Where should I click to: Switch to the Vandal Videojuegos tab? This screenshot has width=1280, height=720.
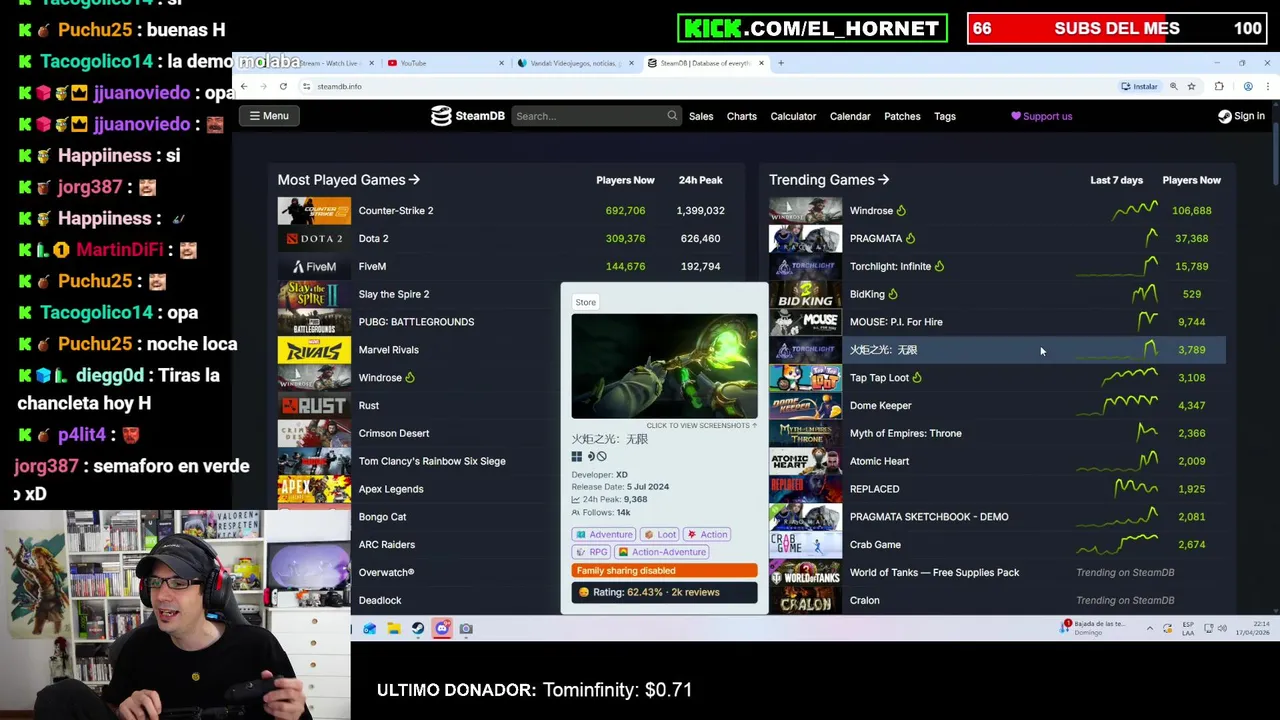coord(575,63)
